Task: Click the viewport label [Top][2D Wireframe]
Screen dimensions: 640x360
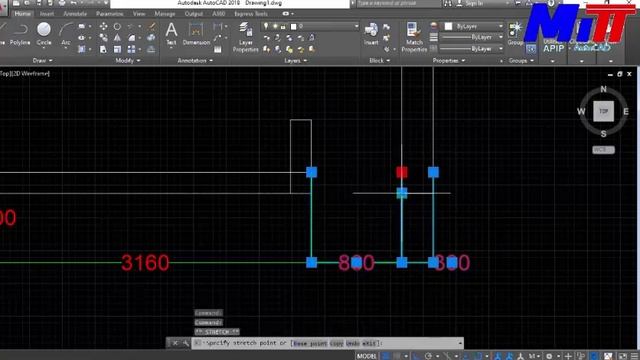Action: click(25, 73)
